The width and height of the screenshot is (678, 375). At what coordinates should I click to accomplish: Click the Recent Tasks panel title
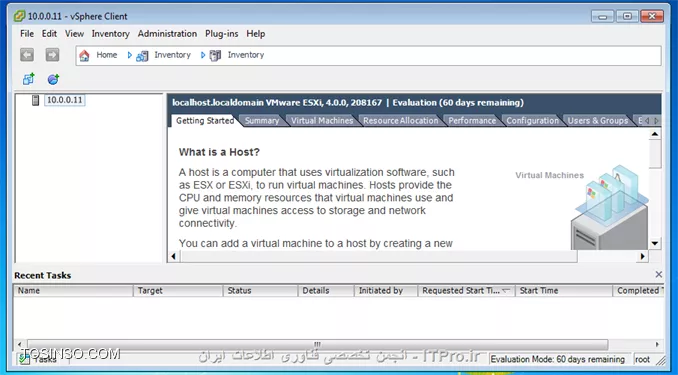42,276
